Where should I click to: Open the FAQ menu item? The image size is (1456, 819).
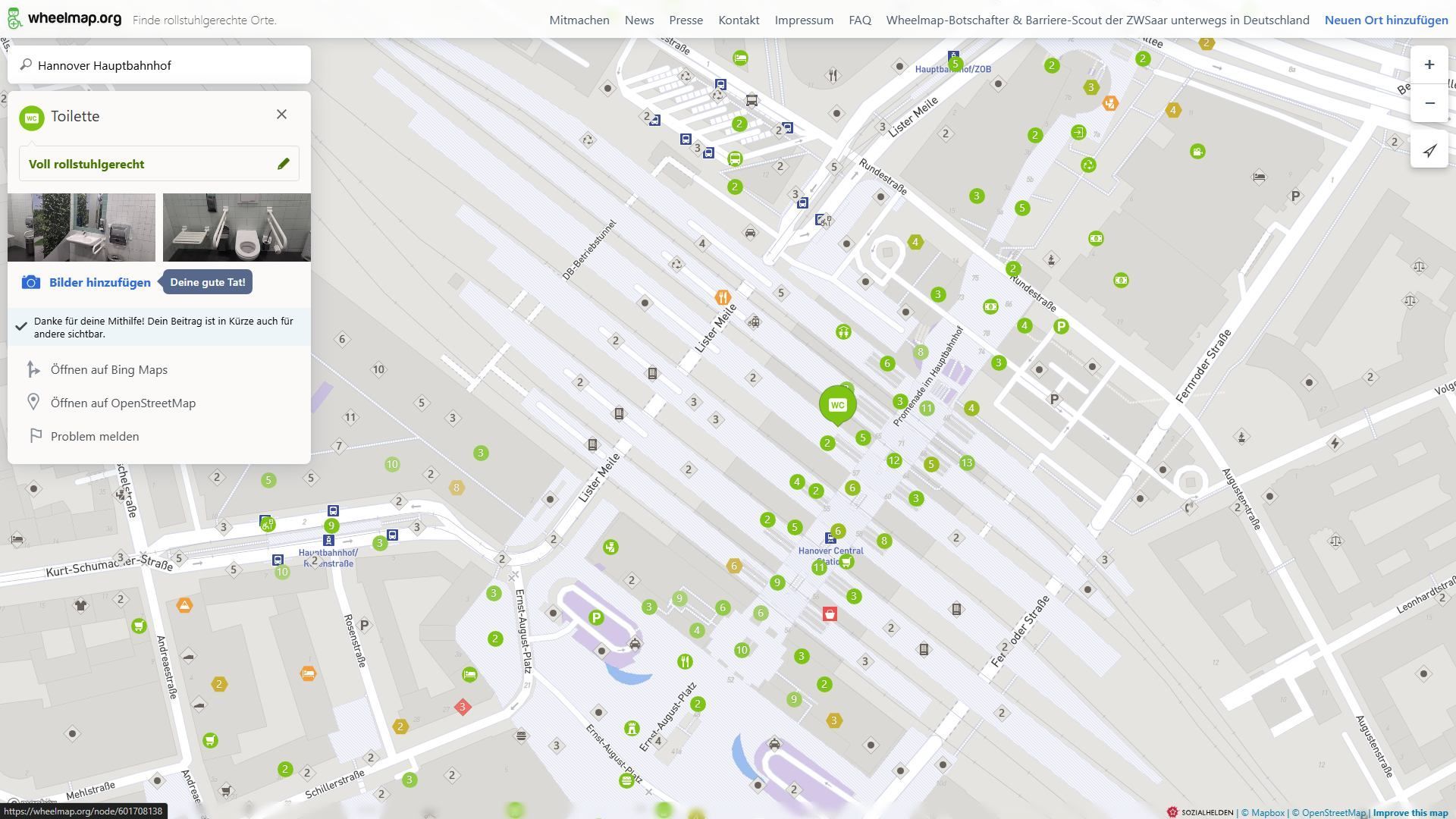pyautogui.click(x=859, y=20)
